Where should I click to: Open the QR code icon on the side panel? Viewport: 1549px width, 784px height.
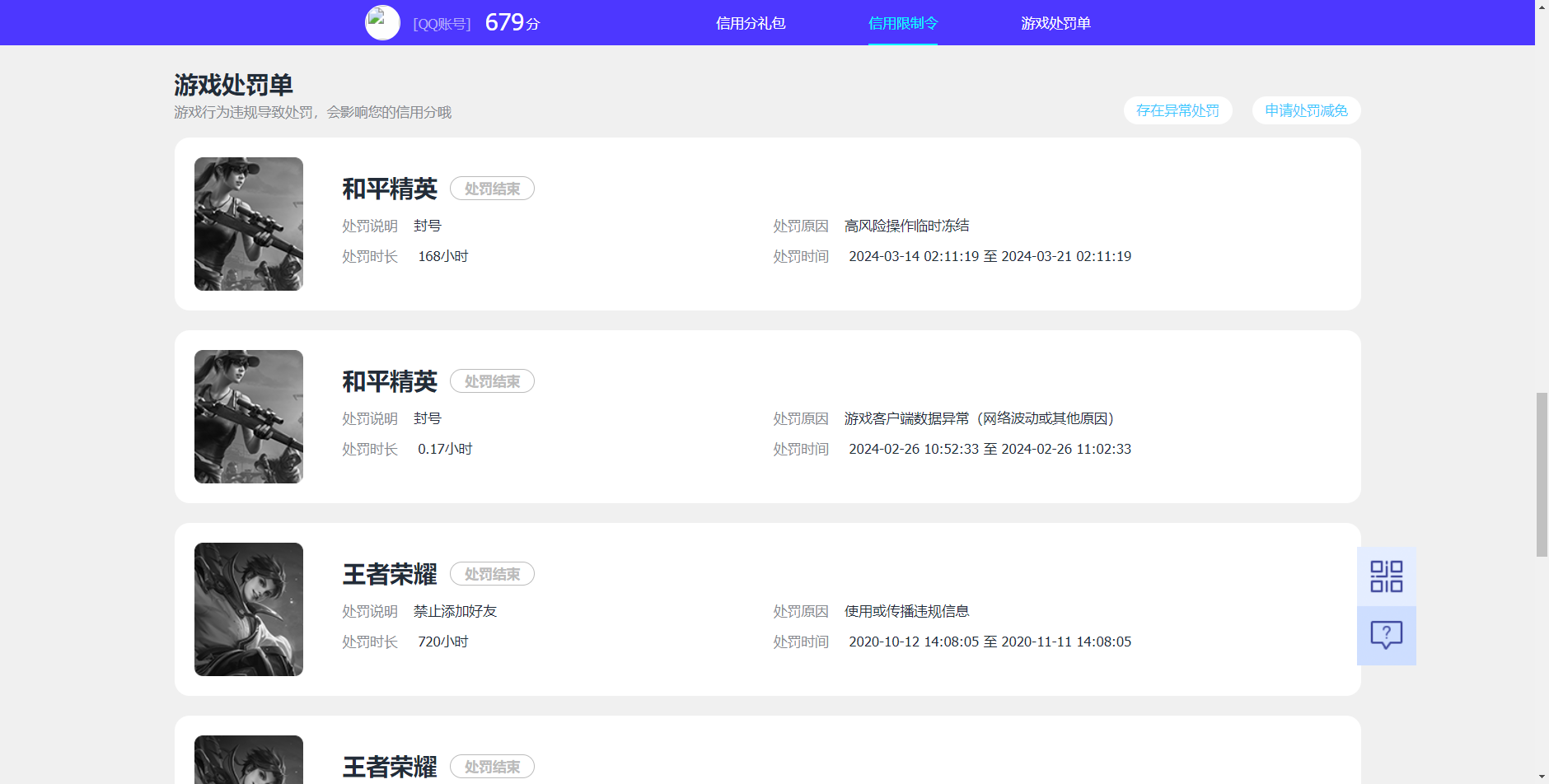point(1387,576)
